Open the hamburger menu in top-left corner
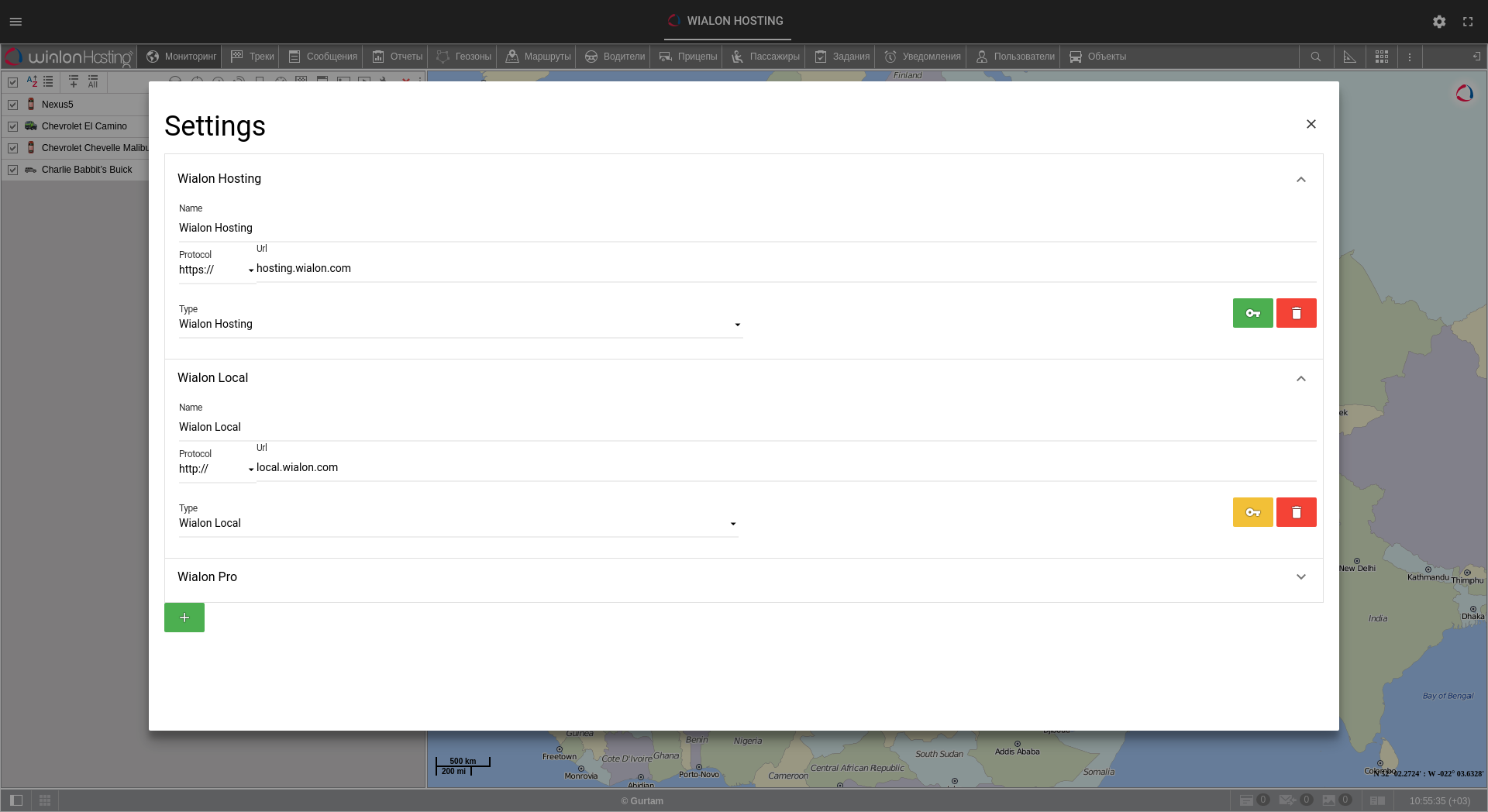 [x=15, y=22]
